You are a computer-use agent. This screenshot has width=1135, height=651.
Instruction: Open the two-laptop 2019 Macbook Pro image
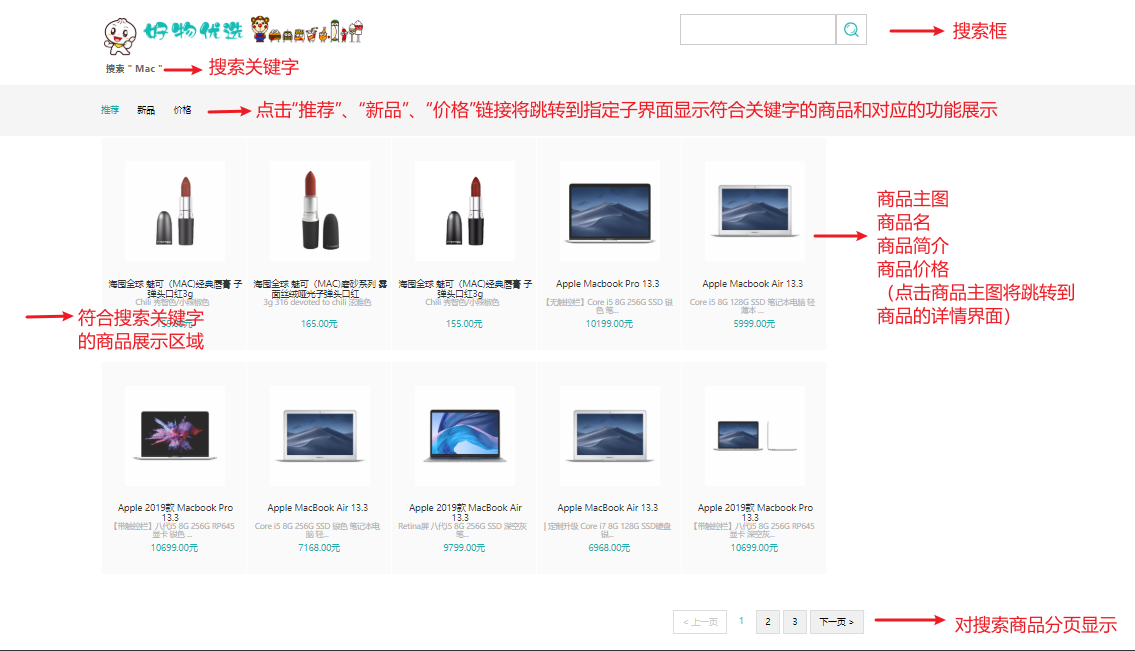tap(754, 435)
